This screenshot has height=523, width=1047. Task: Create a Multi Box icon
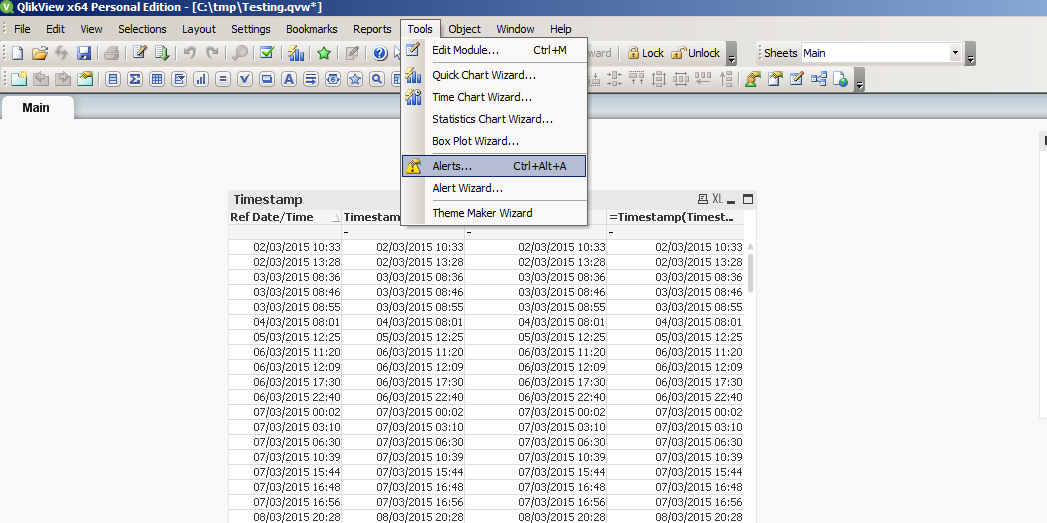coord(179,79)
